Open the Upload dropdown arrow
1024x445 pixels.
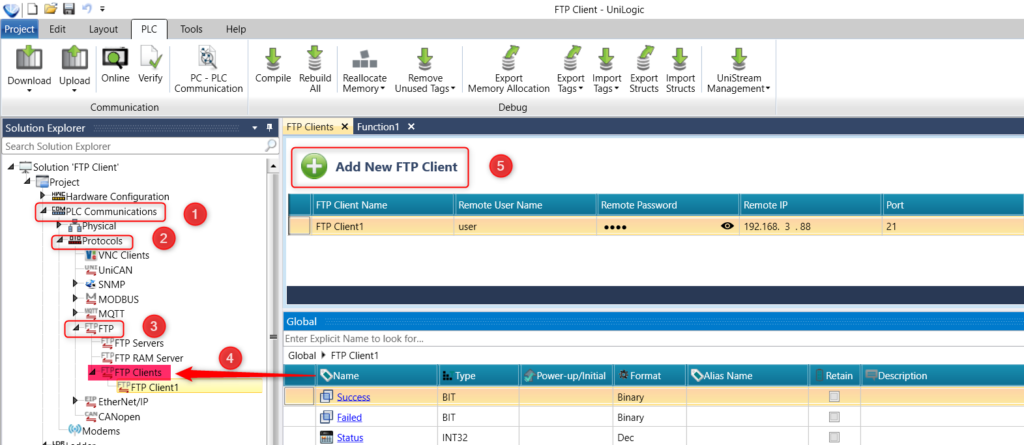(74, 91)
